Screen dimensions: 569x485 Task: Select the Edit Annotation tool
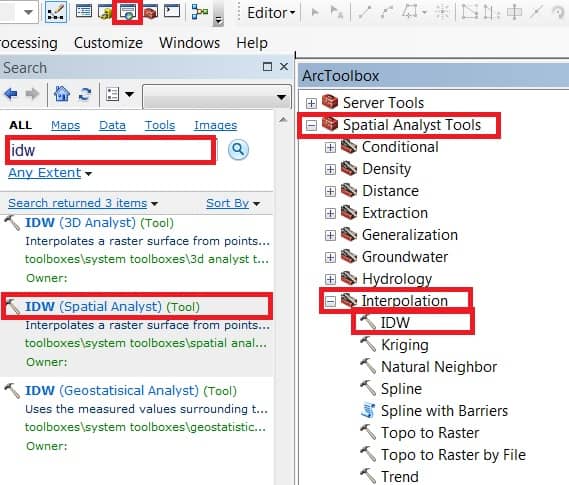tap(337, 13)
